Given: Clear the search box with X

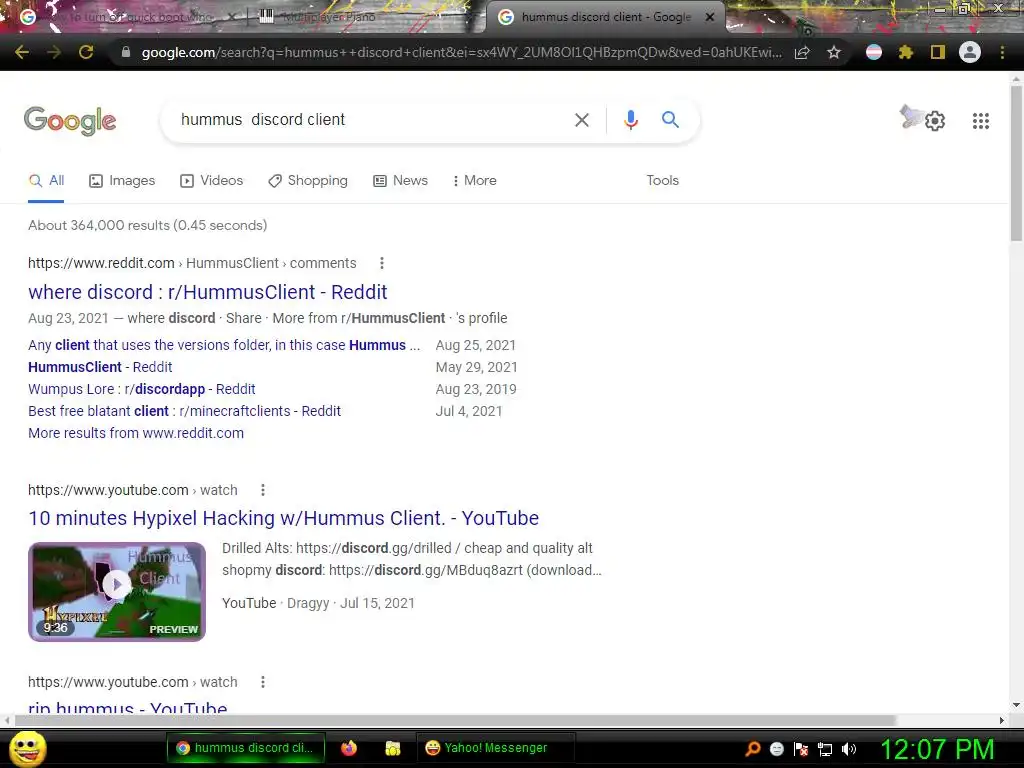Looking at the screenshot, I should coord(582,120).
